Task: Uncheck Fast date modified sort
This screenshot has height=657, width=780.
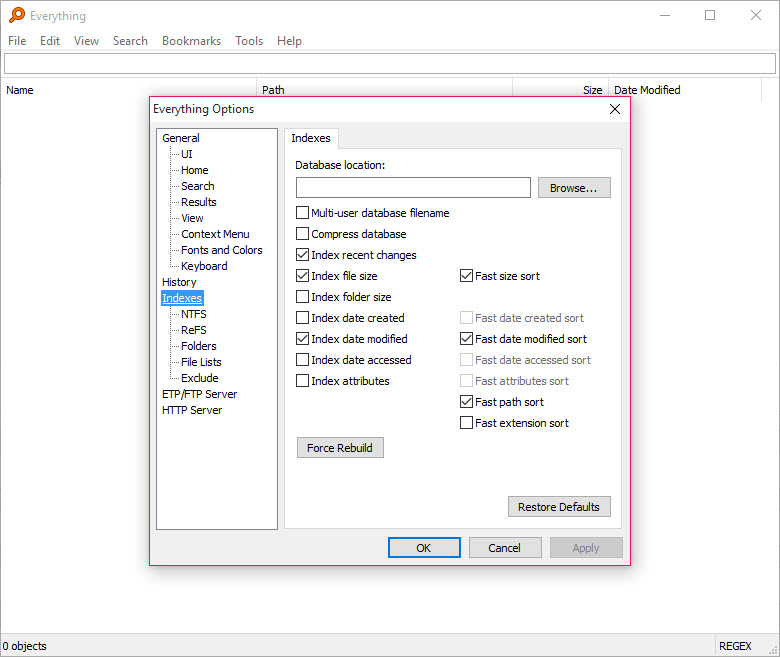Action: click(466, 339)
